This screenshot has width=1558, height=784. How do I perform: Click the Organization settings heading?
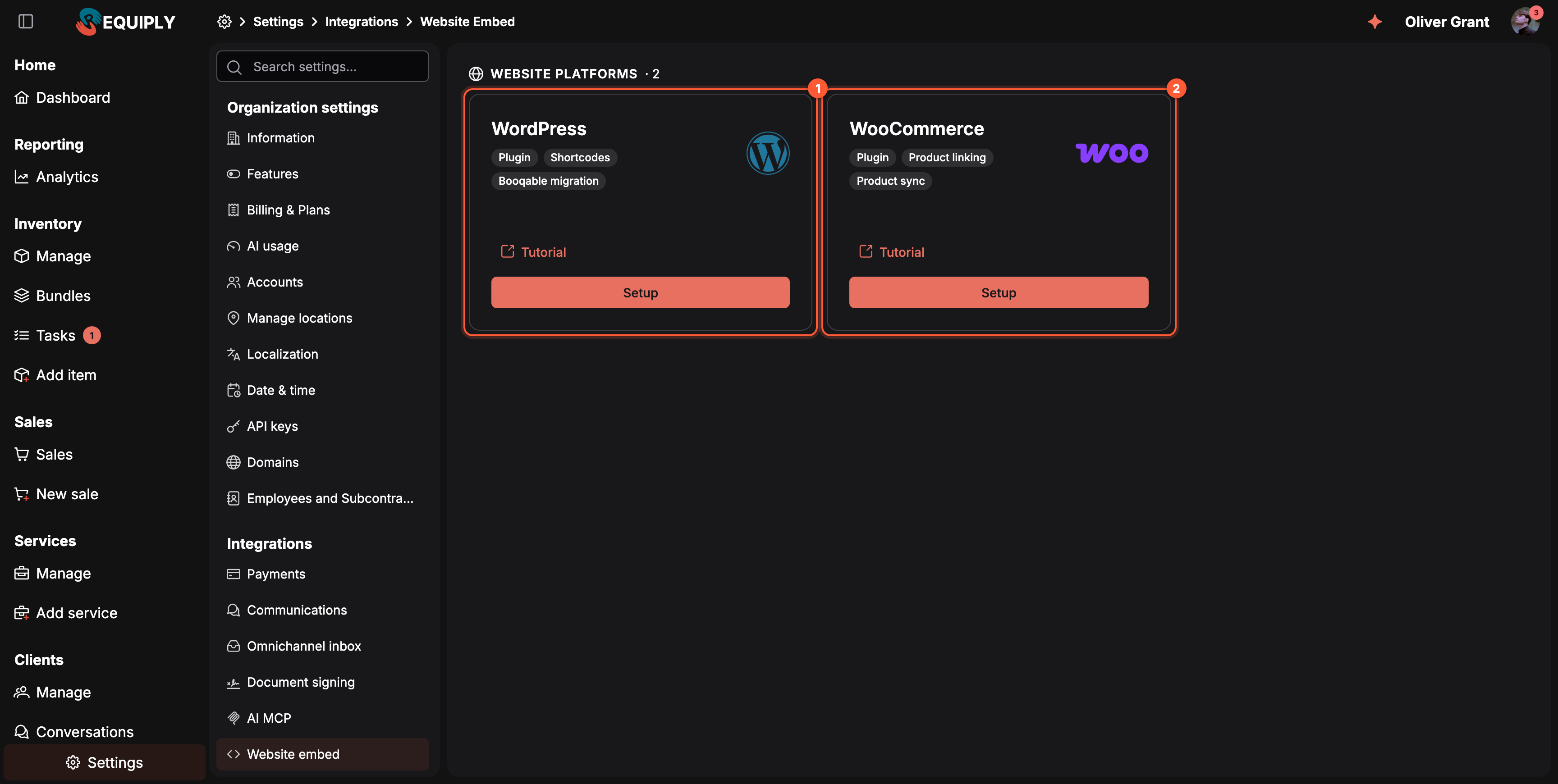(302, 108)
